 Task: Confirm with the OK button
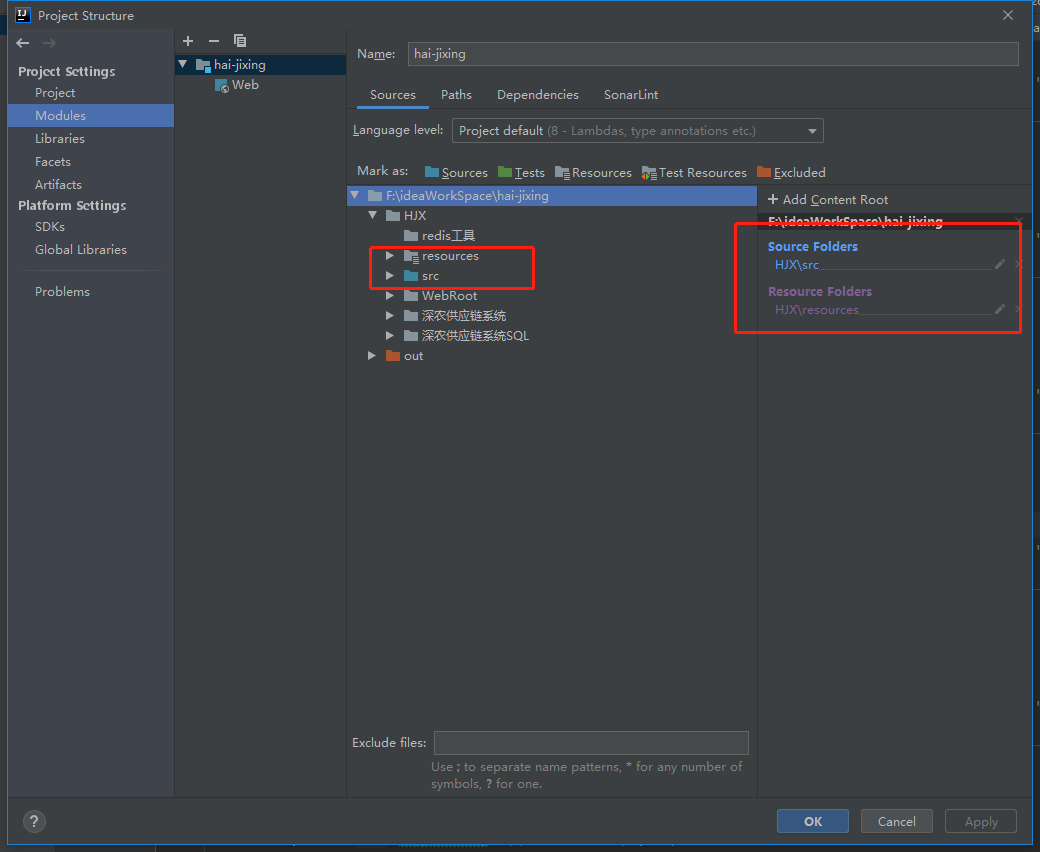(812, 822)
